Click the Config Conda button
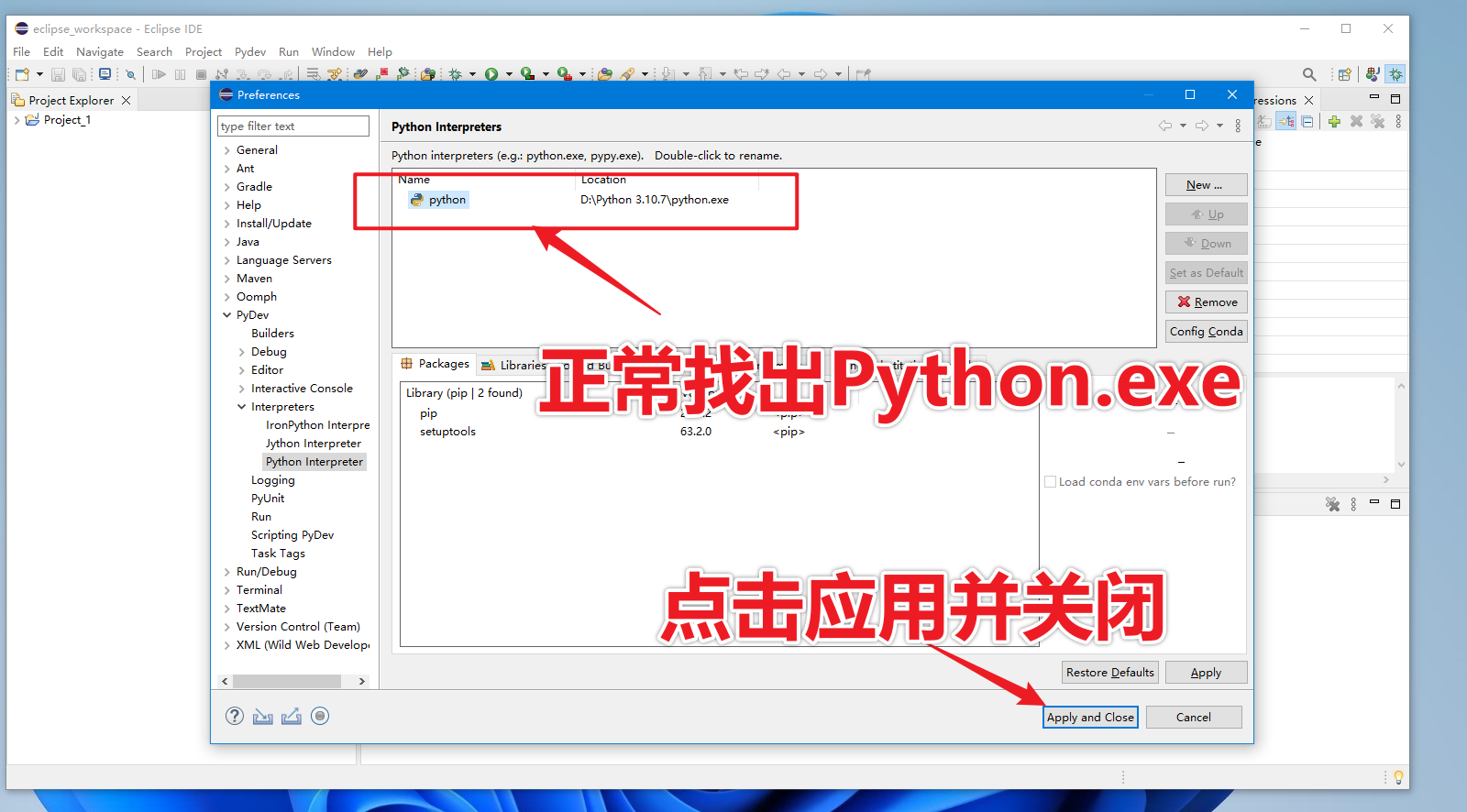Viewport: 1467px width, 812px height. (x=1206, y=332)
